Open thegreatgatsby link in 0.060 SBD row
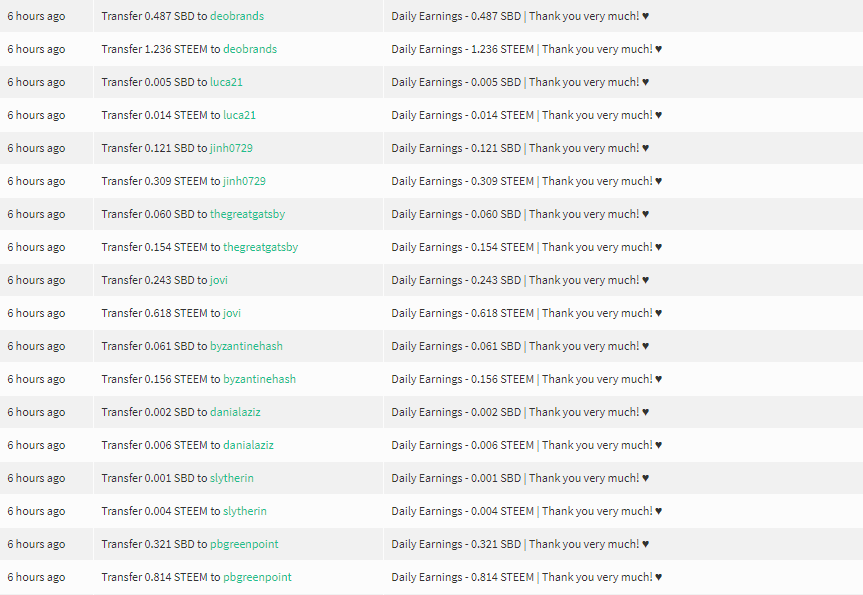Viewport: 863px width, 595px height. point(247,214)
